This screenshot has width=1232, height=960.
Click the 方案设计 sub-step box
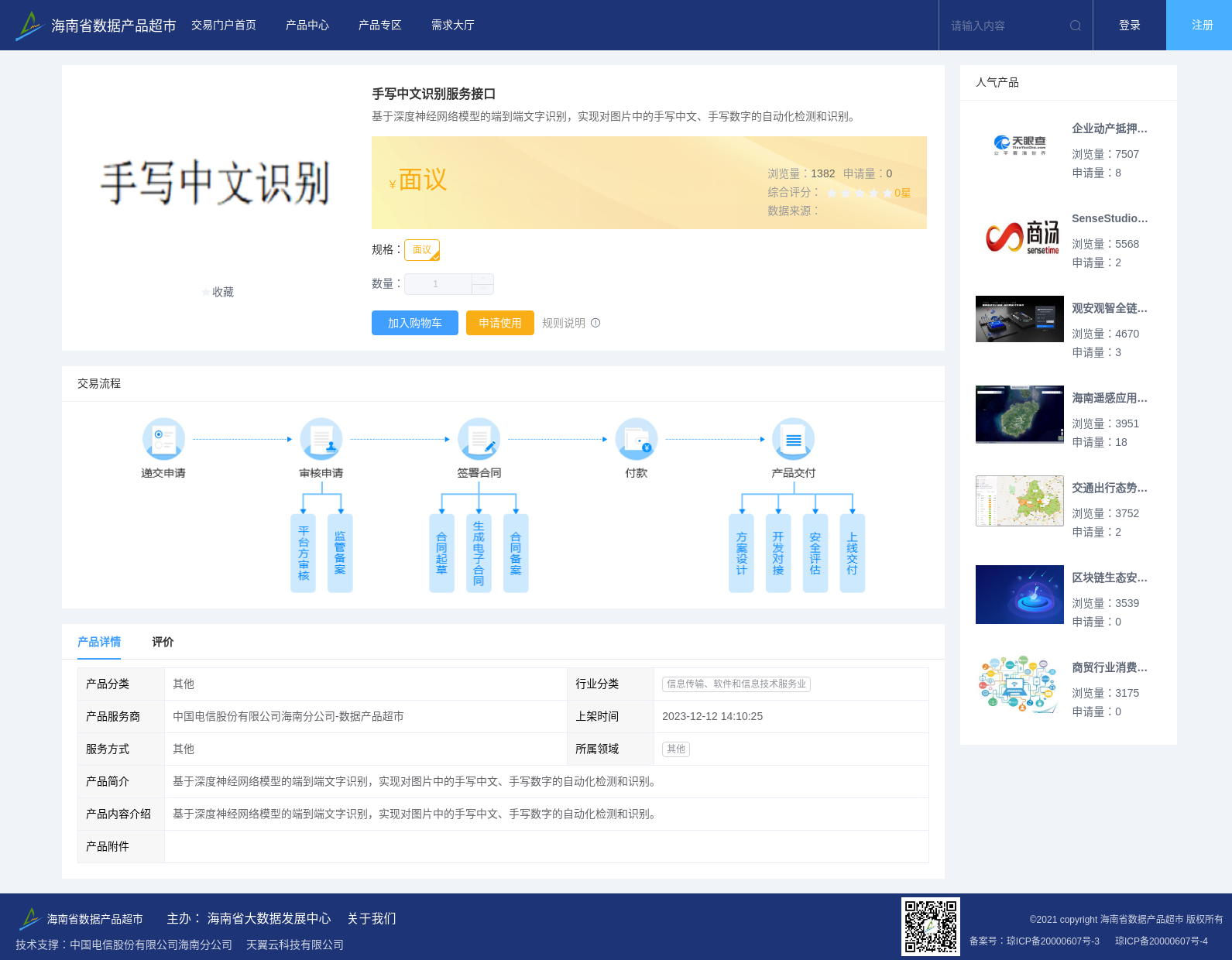[741, 553]
